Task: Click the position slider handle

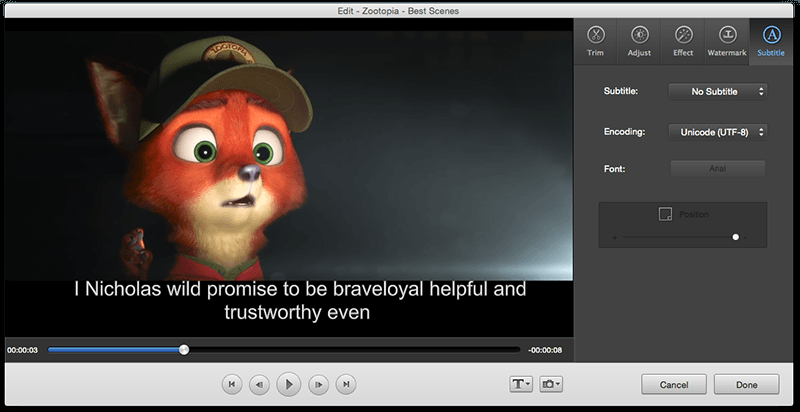Action: coord(735,237)
